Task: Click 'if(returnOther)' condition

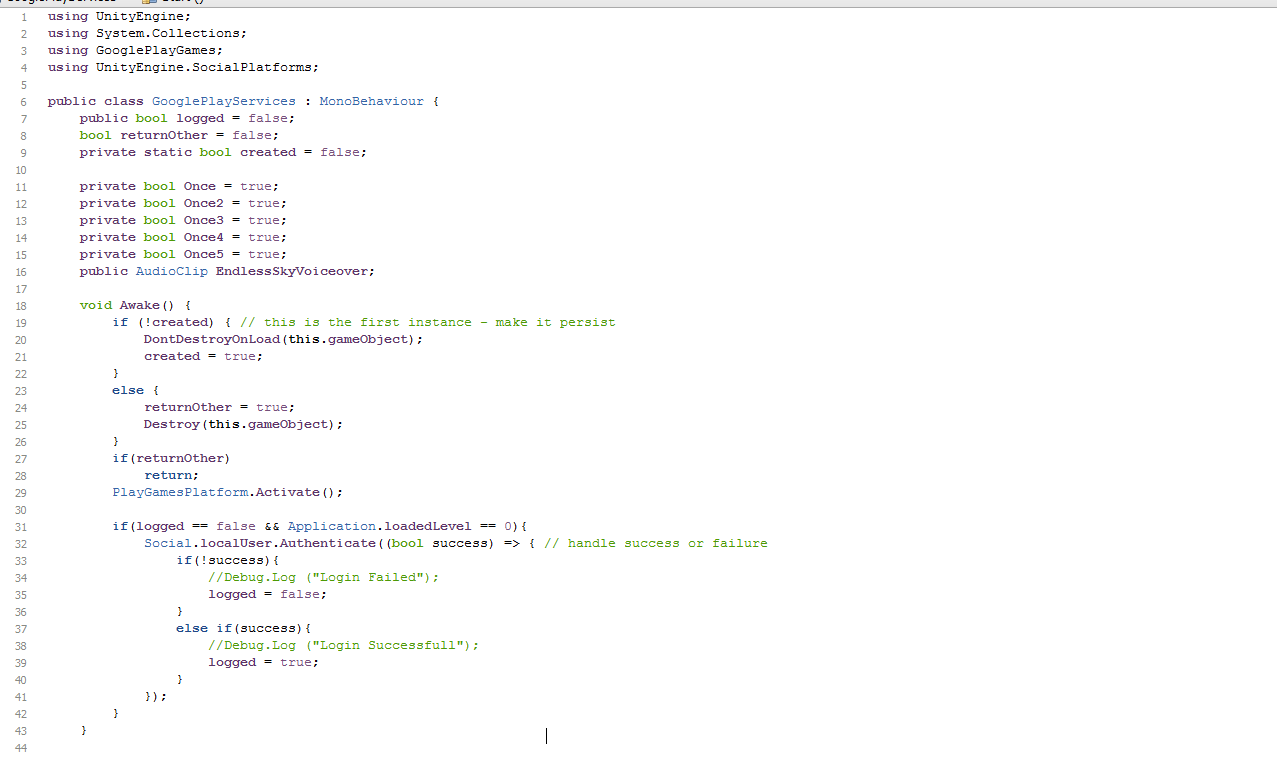Action: [171, 458]
